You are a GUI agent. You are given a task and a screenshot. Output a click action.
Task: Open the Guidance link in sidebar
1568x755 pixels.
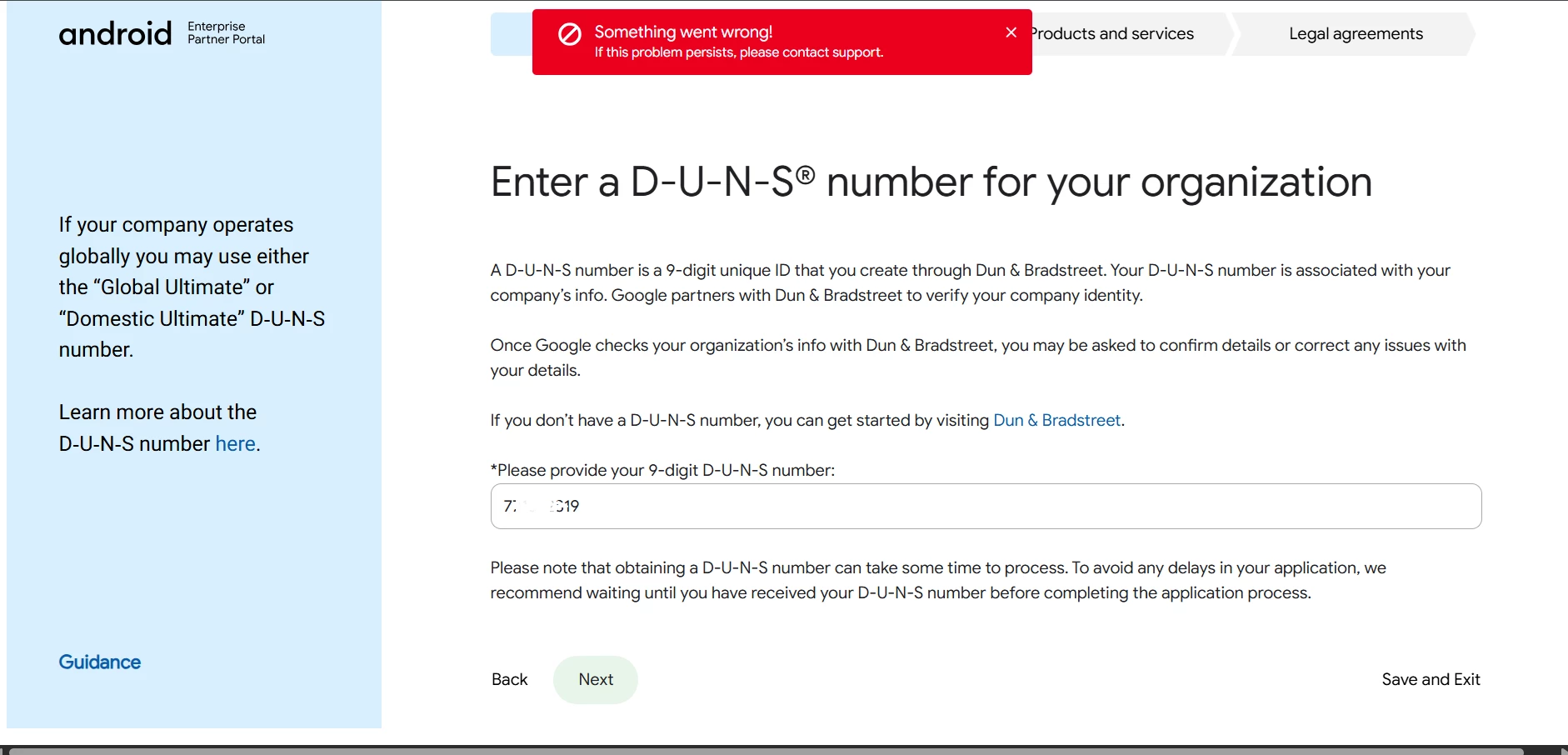pos(100,662)
